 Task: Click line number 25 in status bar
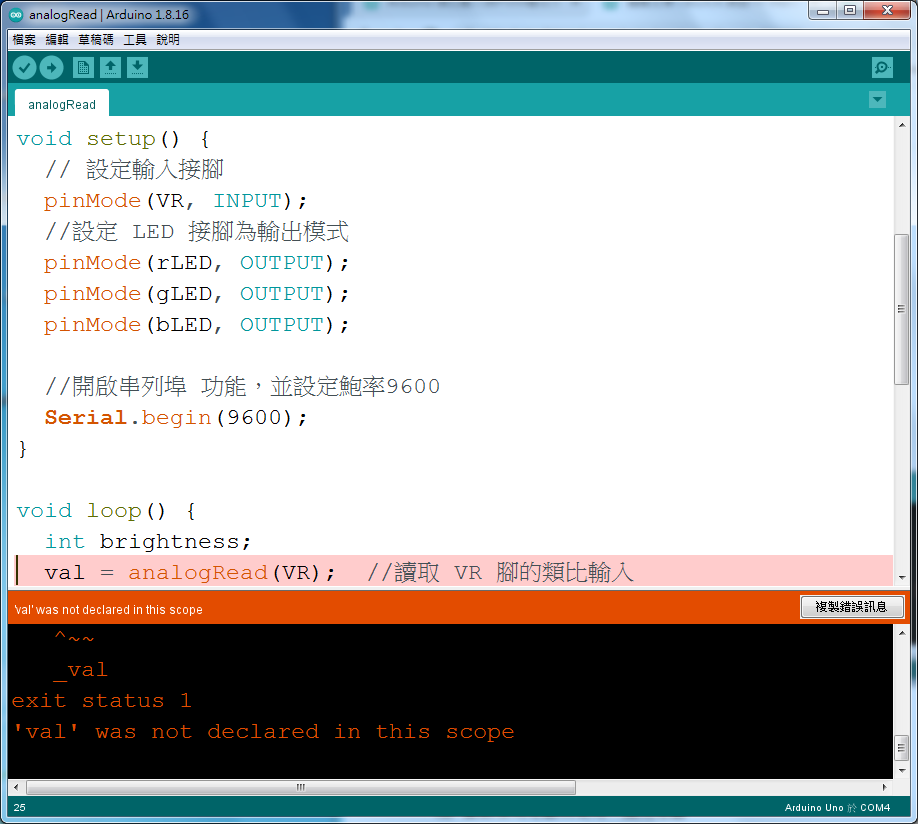pos(19,808)
